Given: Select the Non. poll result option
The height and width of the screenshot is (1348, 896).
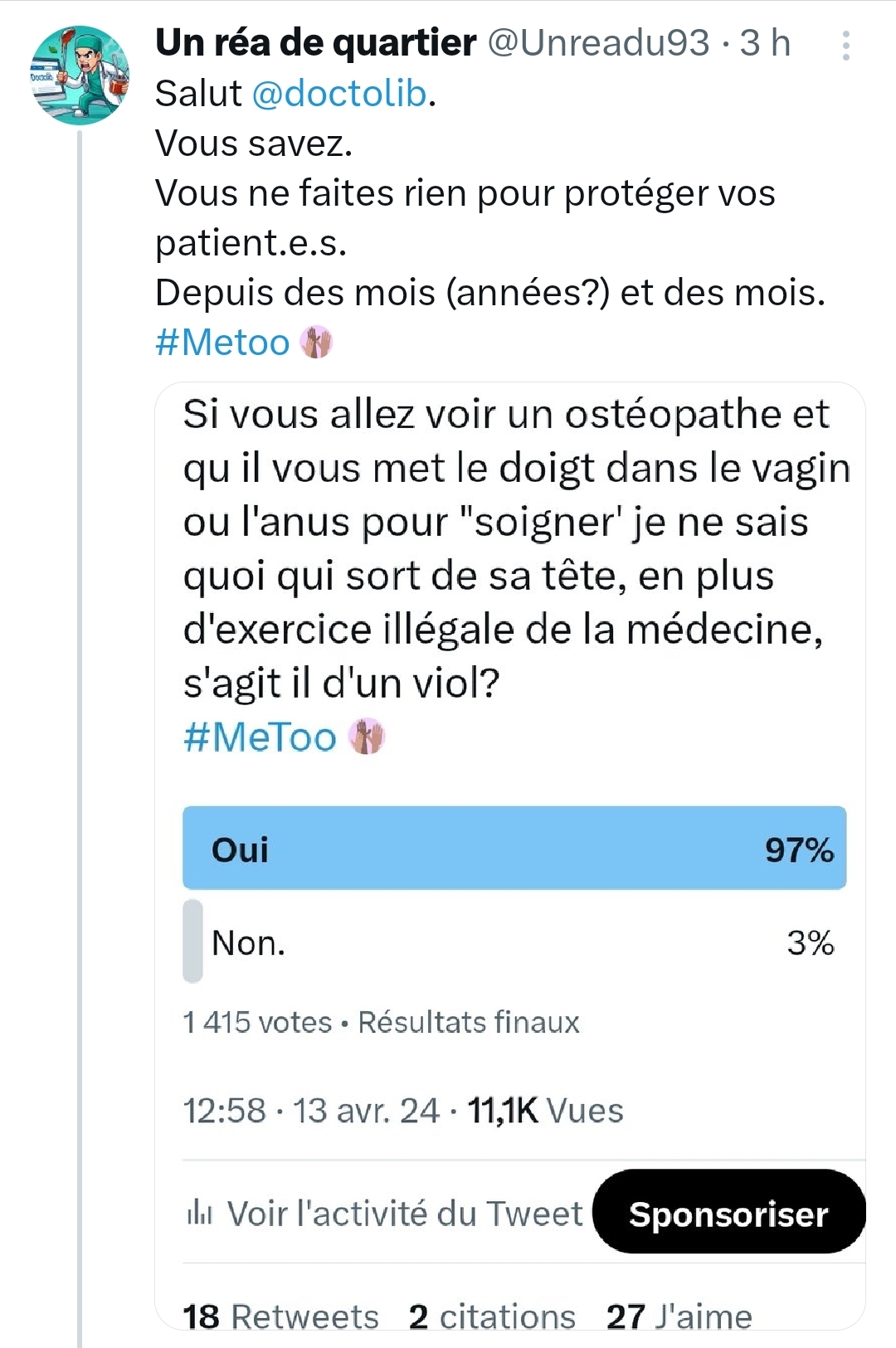Looking at the screenshot, I should [514, 943].
